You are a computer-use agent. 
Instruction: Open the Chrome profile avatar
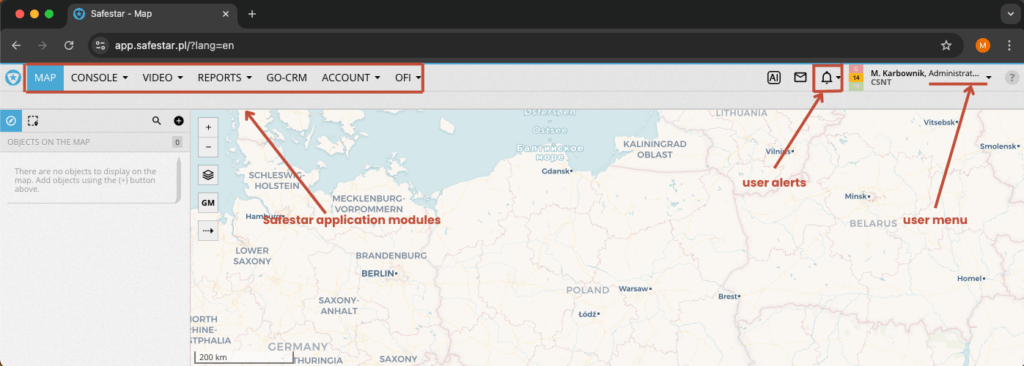pos(983,45)
